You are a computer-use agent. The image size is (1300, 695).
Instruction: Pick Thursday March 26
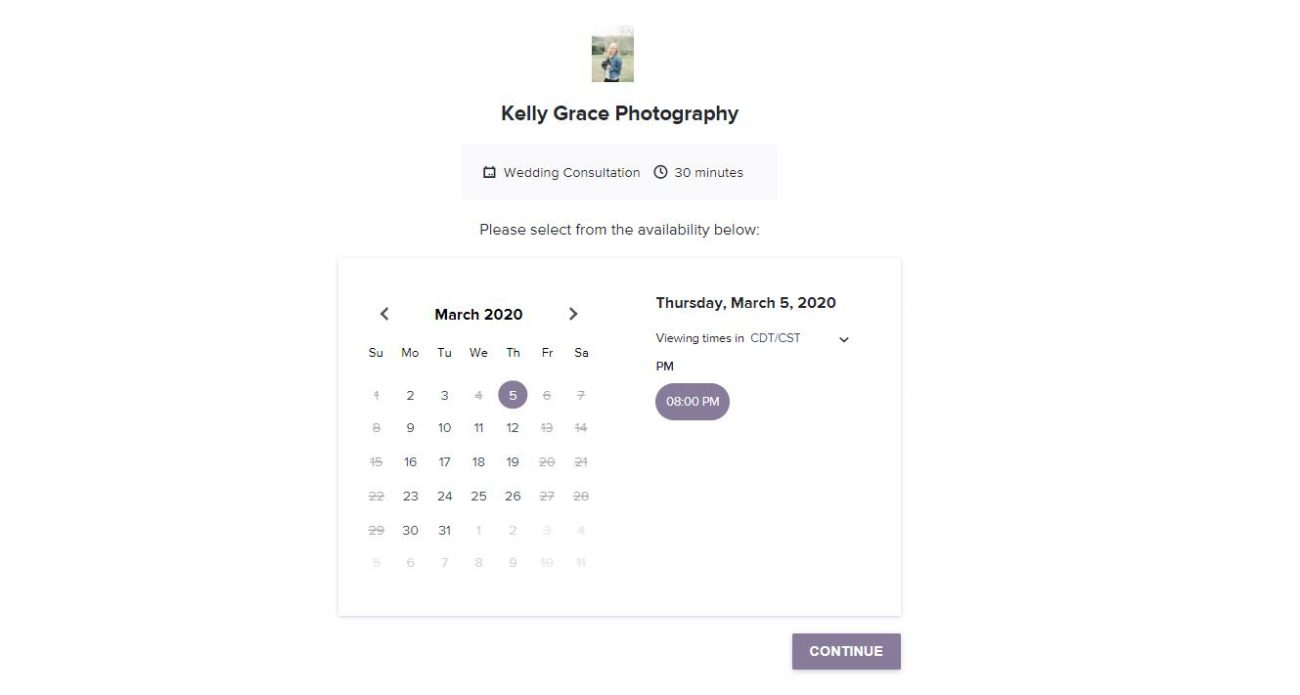pos(512,496)
